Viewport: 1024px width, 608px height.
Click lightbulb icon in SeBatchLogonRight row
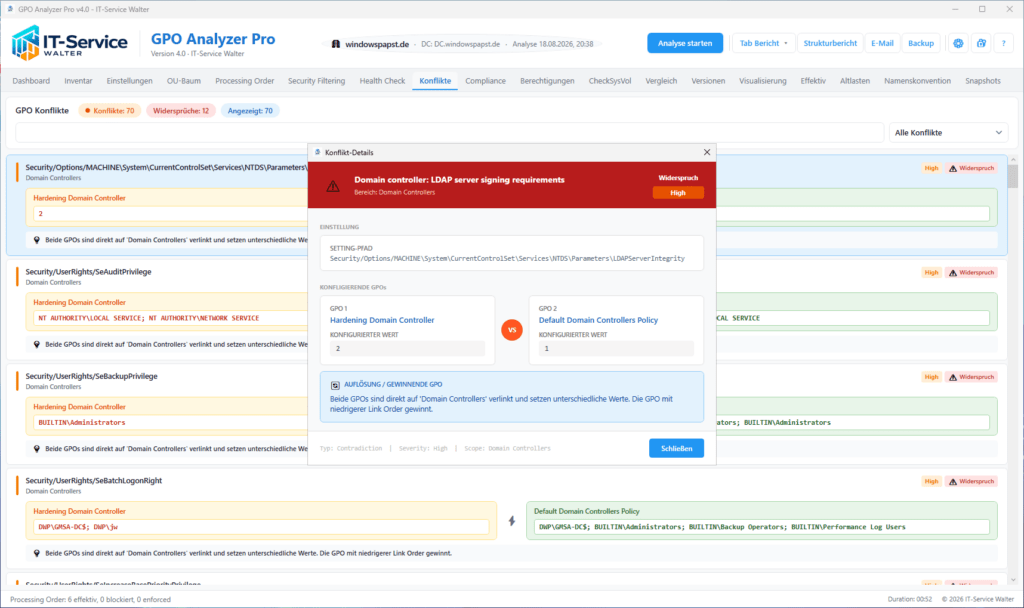click(x=37, y=553)
